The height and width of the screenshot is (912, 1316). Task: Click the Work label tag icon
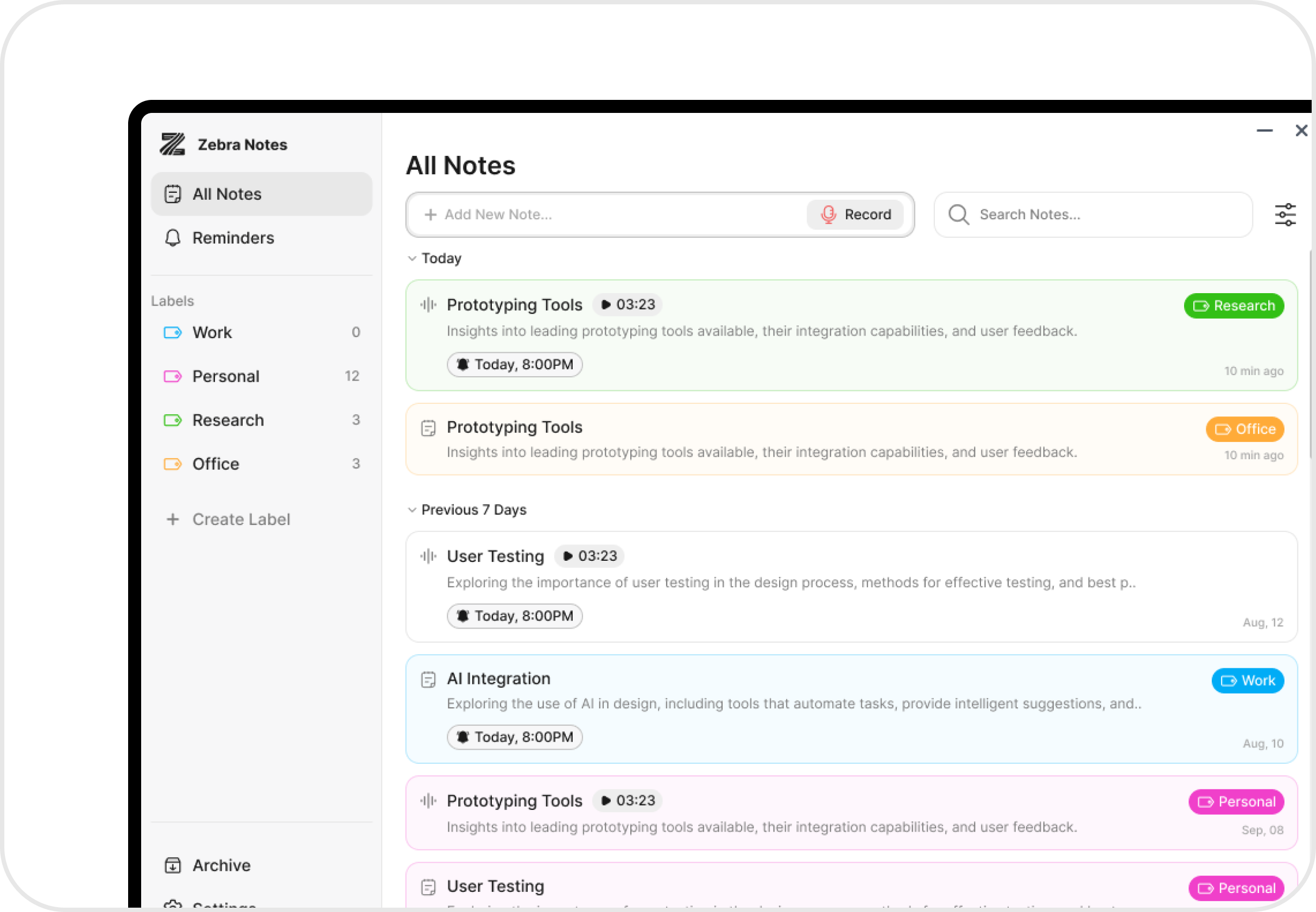coord(172,332)
